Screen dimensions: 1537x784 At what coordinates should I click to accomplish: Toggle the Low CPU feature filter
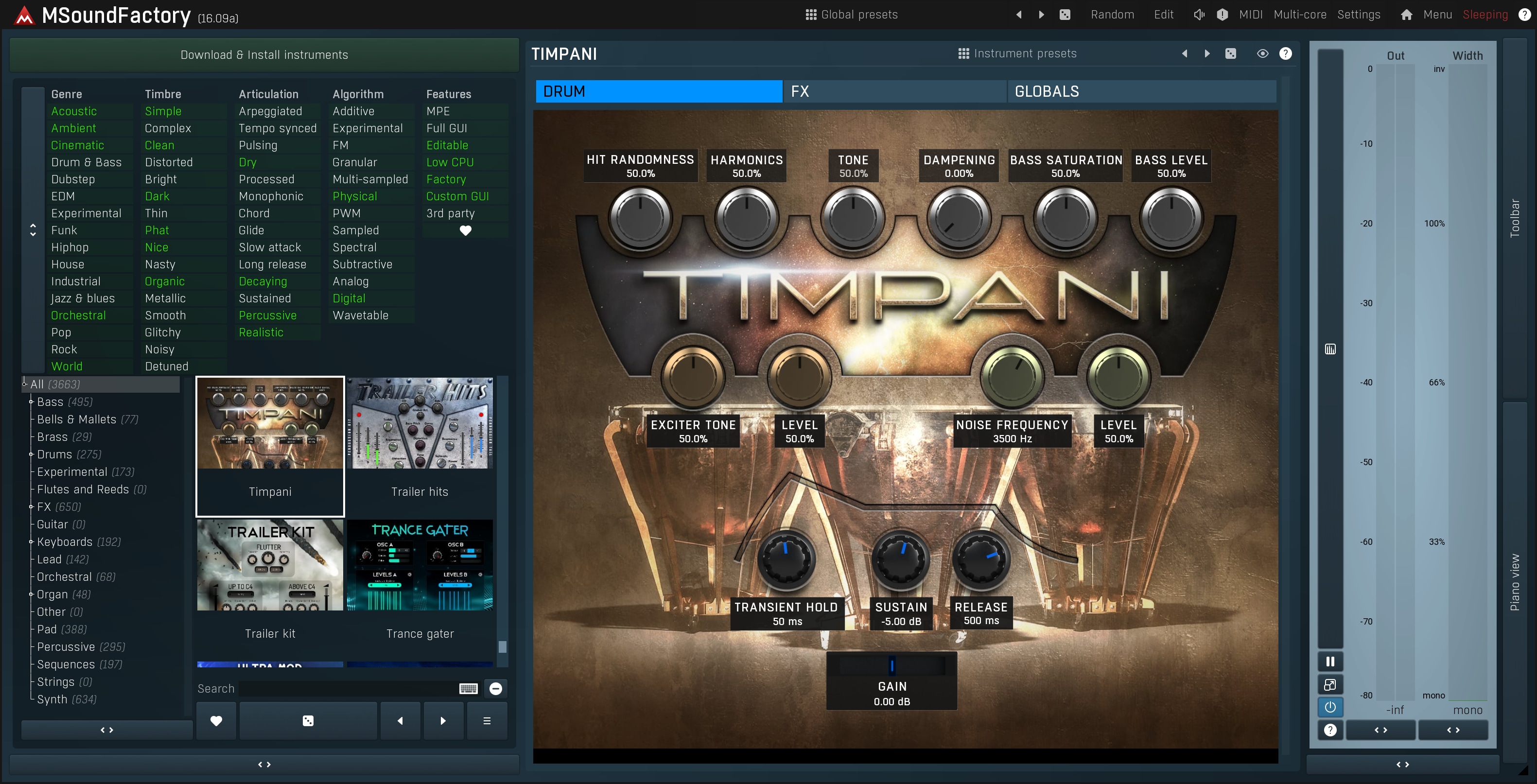click(x=450, y=162)
